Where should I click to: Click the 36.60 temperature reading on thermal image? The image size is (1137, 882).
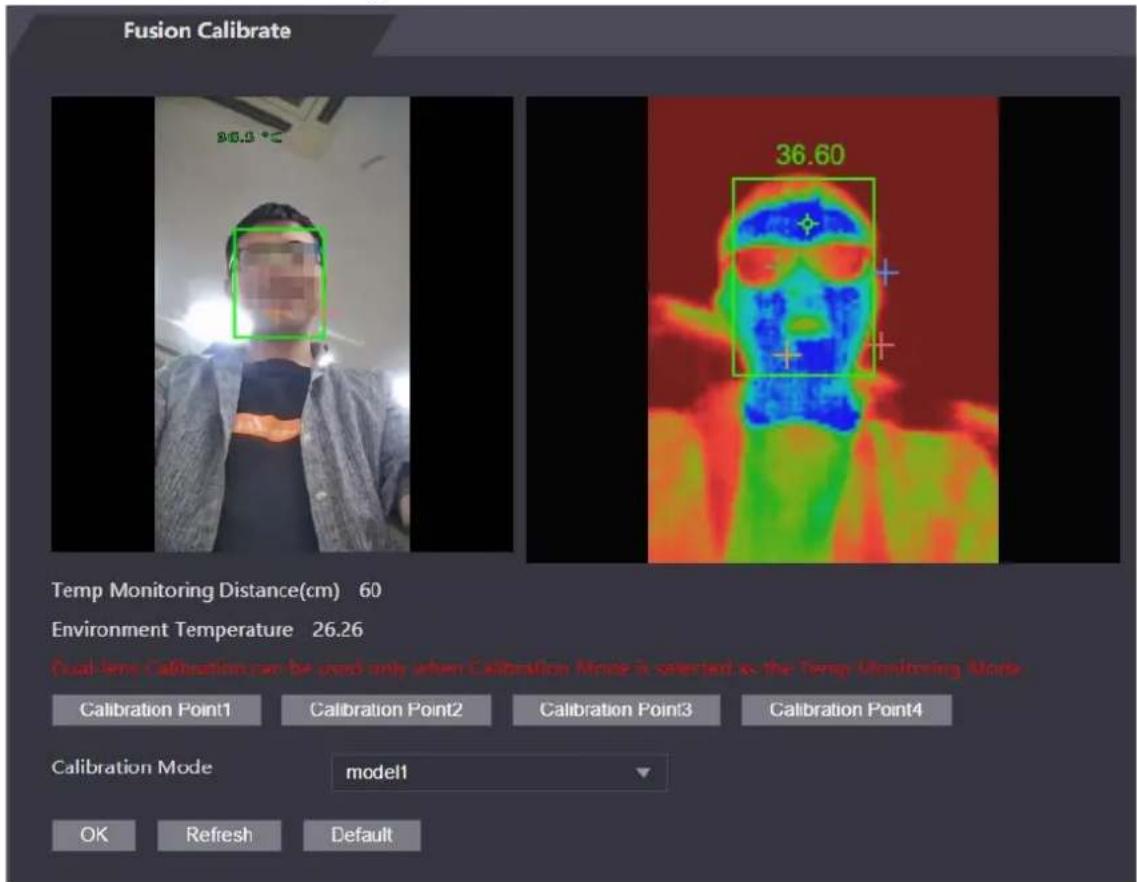tap(810, 154)
